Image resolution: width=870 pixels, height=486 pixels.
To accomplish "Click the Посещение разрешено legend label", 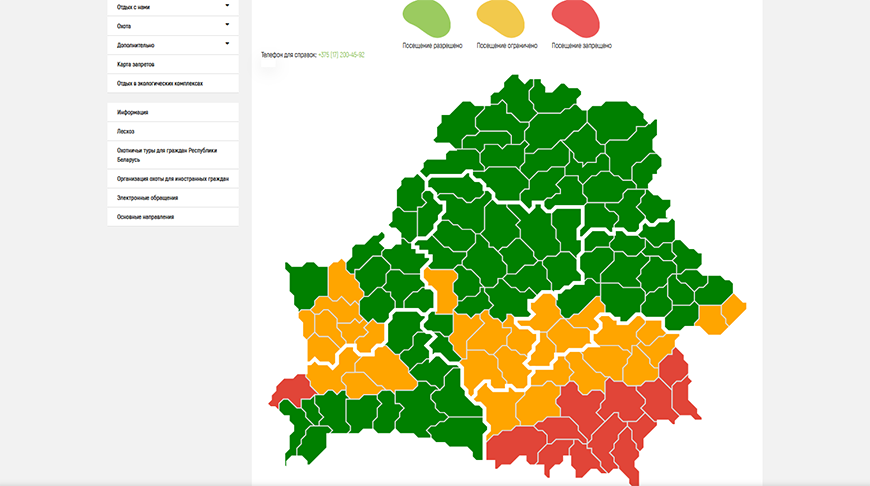I will pyautogui.click(x=432, y=46).
